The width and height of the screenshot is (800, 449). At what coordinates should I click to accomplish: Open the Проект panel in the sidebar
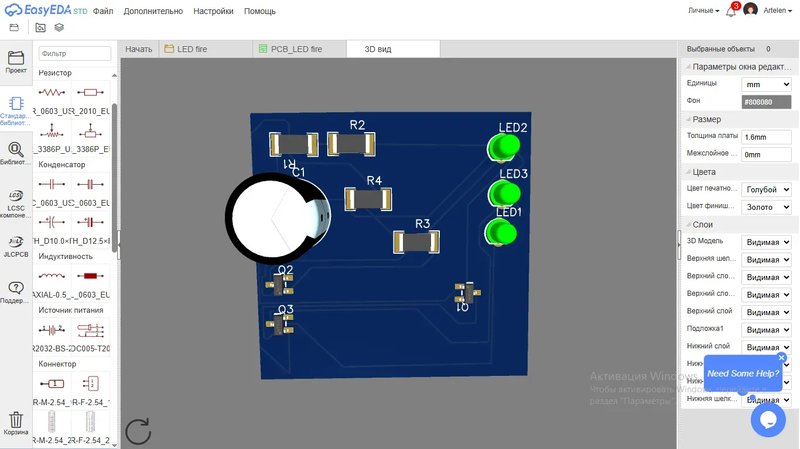pos(16,62)
